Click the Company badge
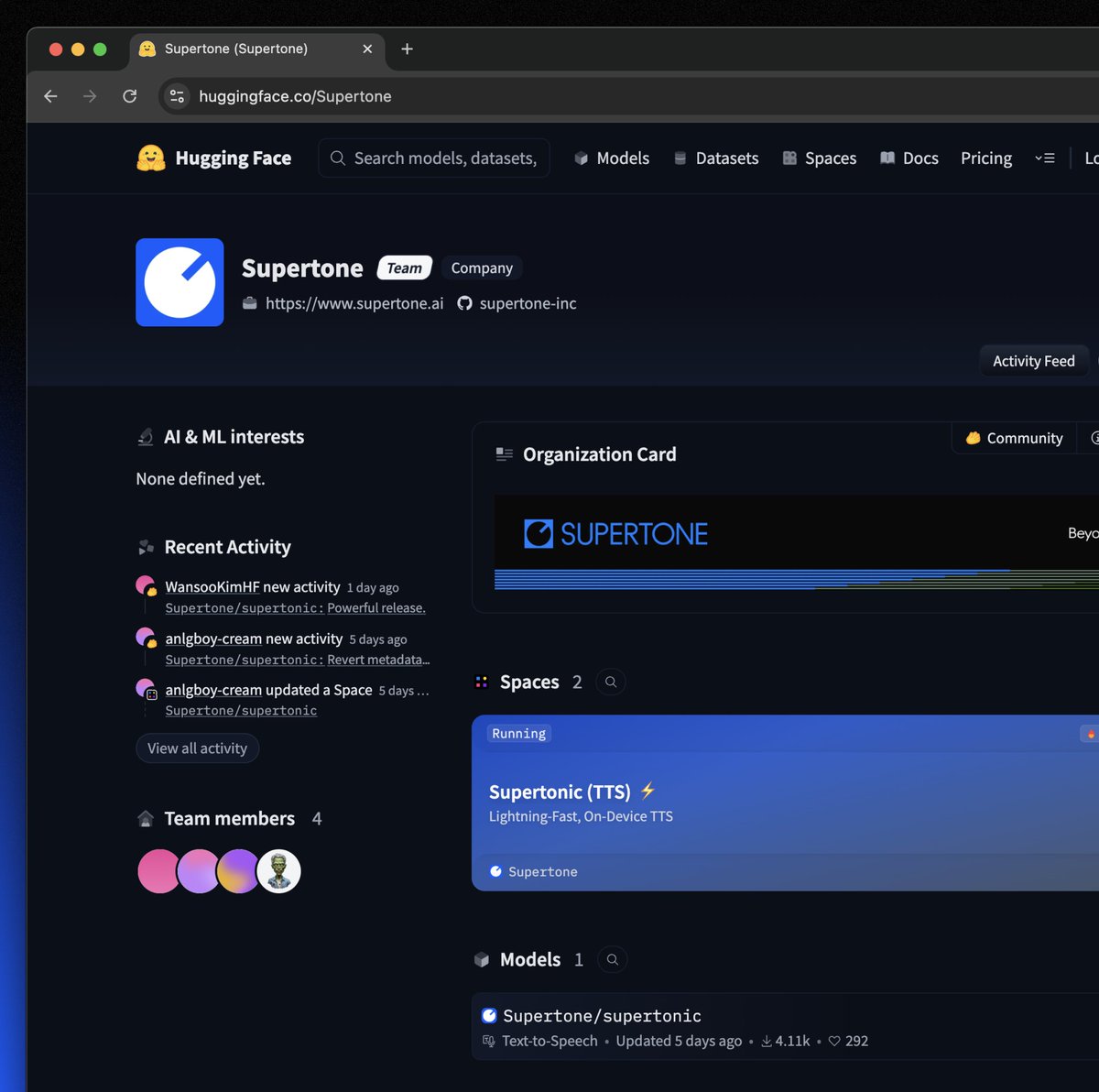This screenshot has width=1099, height=1092. point(482,268)
